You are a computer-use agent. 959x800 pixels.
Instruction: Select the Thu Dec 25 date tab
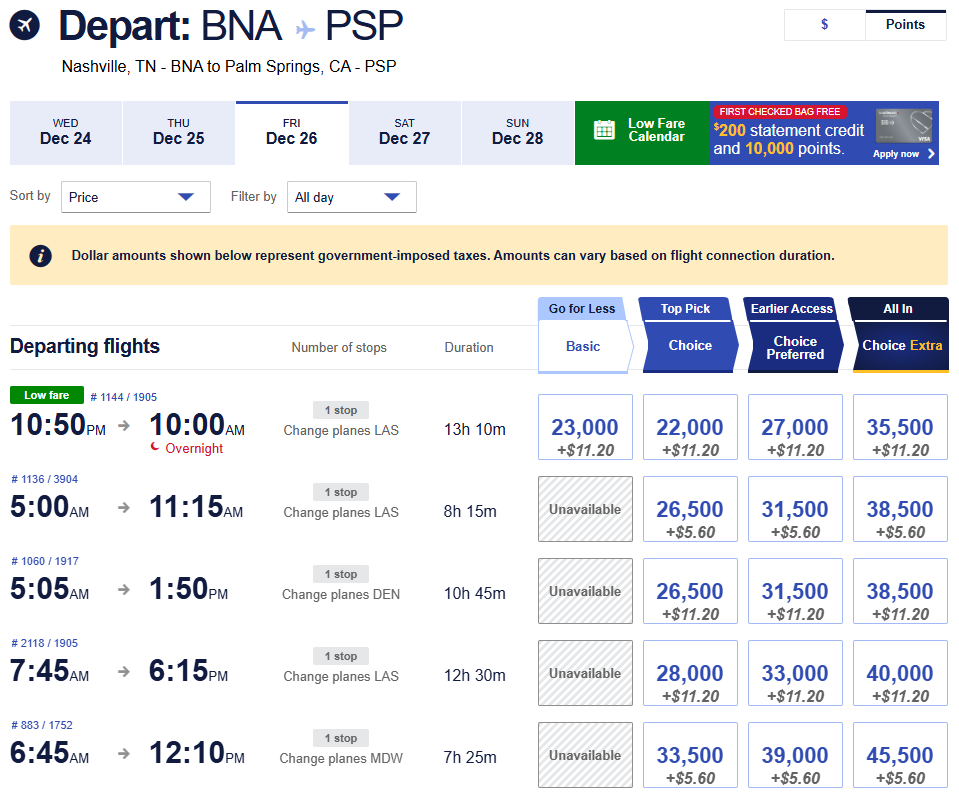[x=179, y=133]
